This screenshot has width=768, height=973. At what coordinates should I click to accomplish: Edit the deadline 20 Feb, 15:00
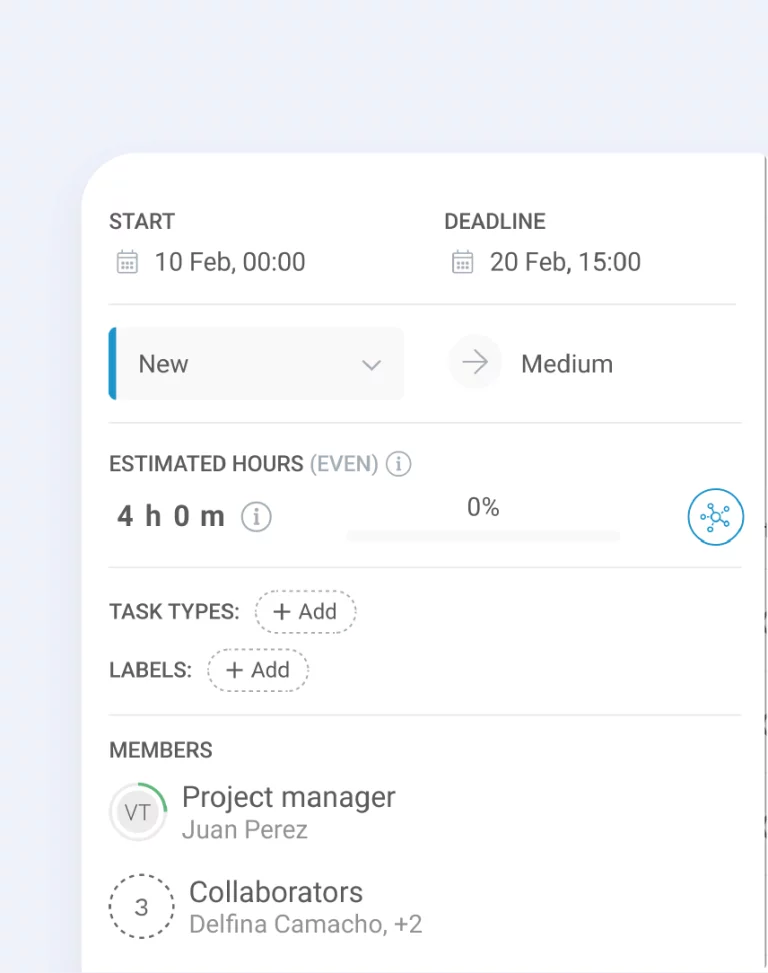(565, 262)
